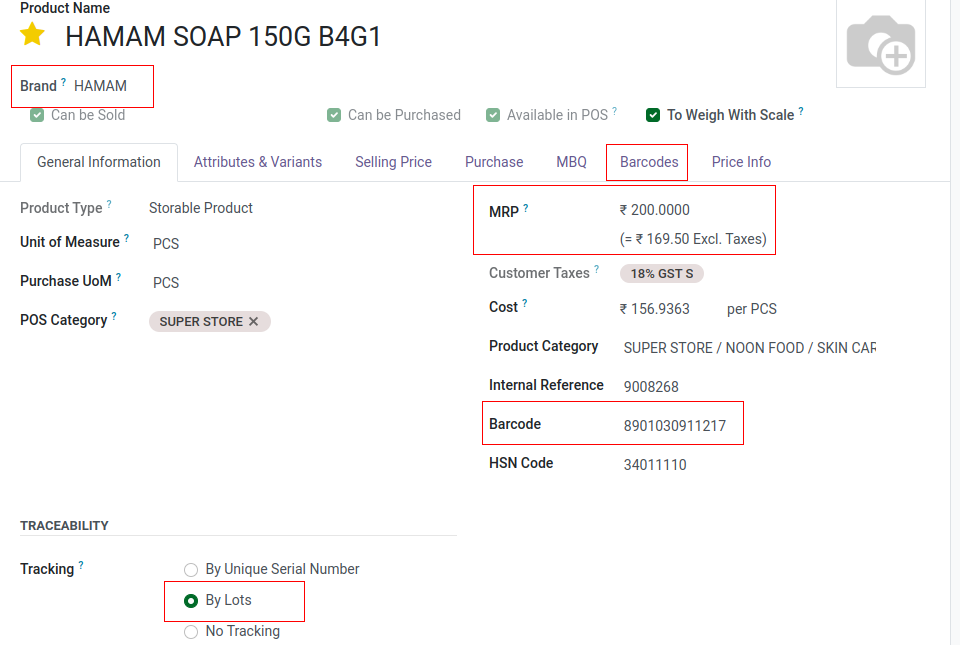Click the Product Name label
This screenshot has height=645, width=960.
[65, 8]
